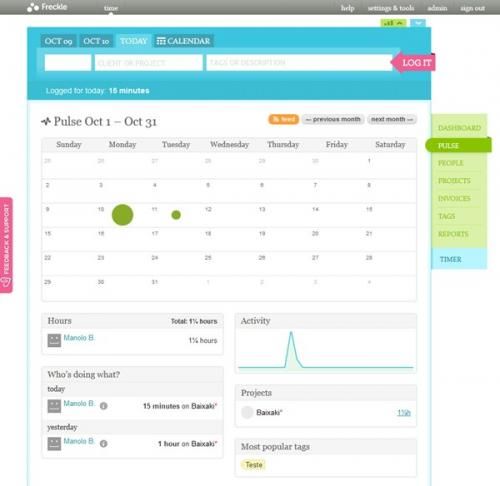
Task: Select the OCT 09 tab
Action: coord(58,41)
